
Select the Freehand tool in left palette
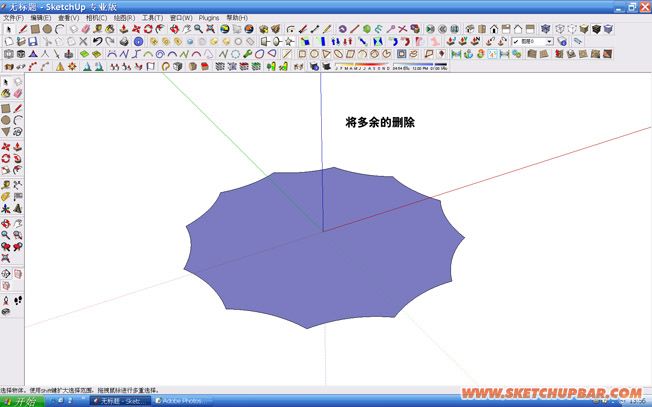coord(18,132)
